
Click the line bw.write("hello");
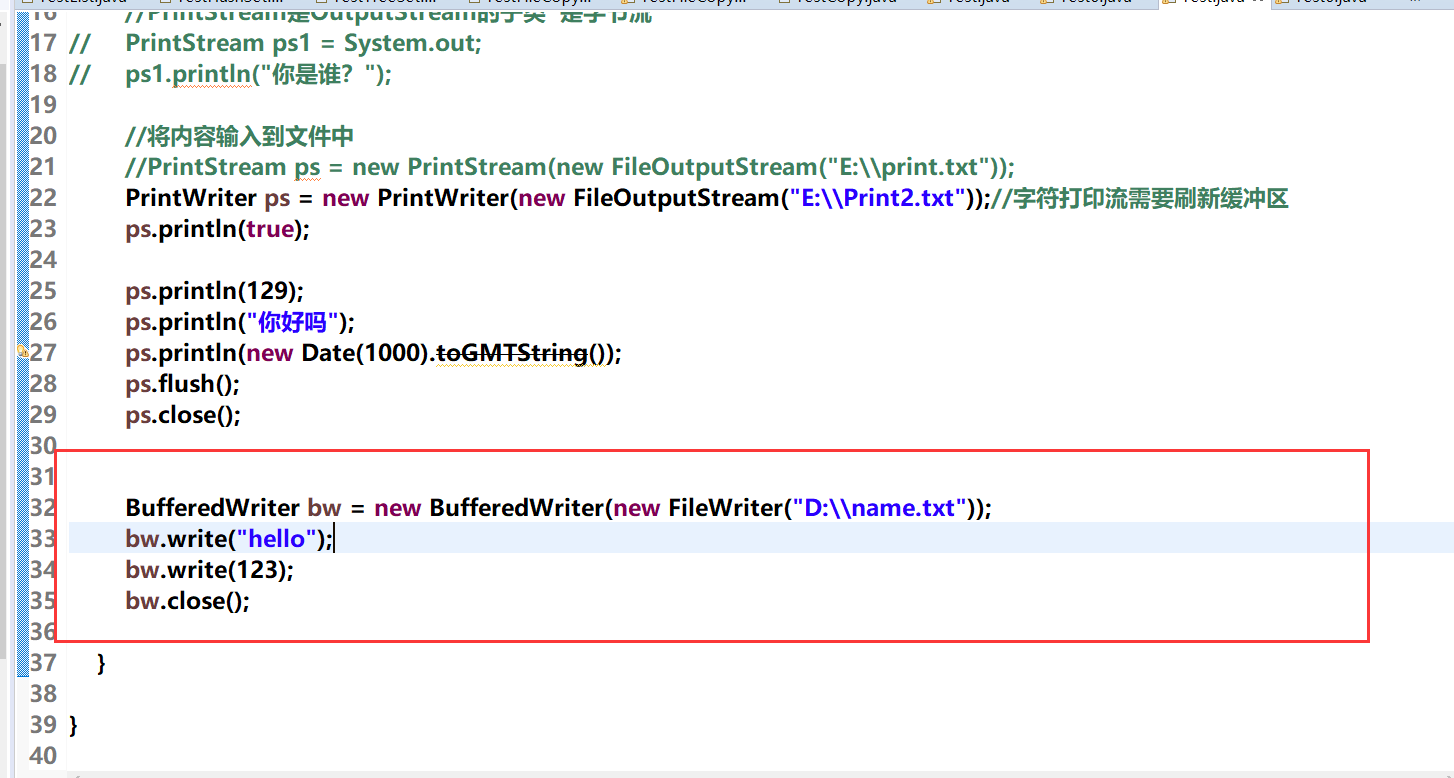229,539
